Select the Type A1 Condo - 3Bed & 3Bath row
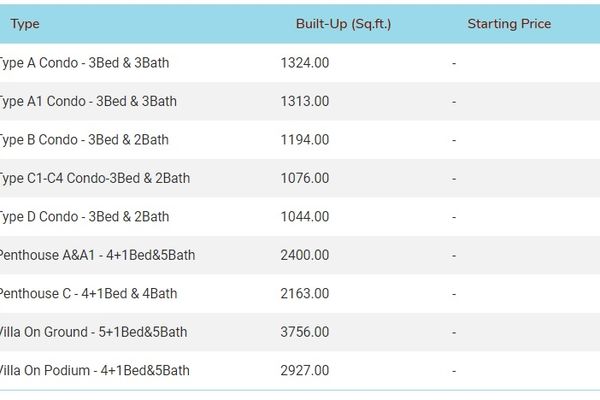Viewport: 600px width, 400px height. click(300, 101)
